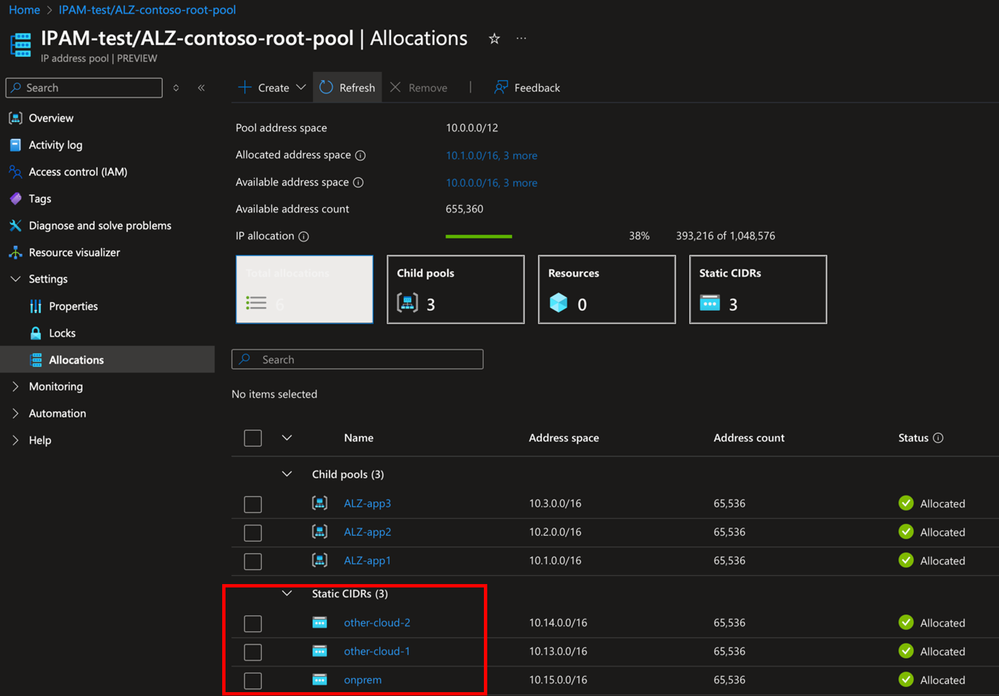This screenshot has height=696, width=999.
Task: Filter by the Child pools card
Action: point(456,289)
